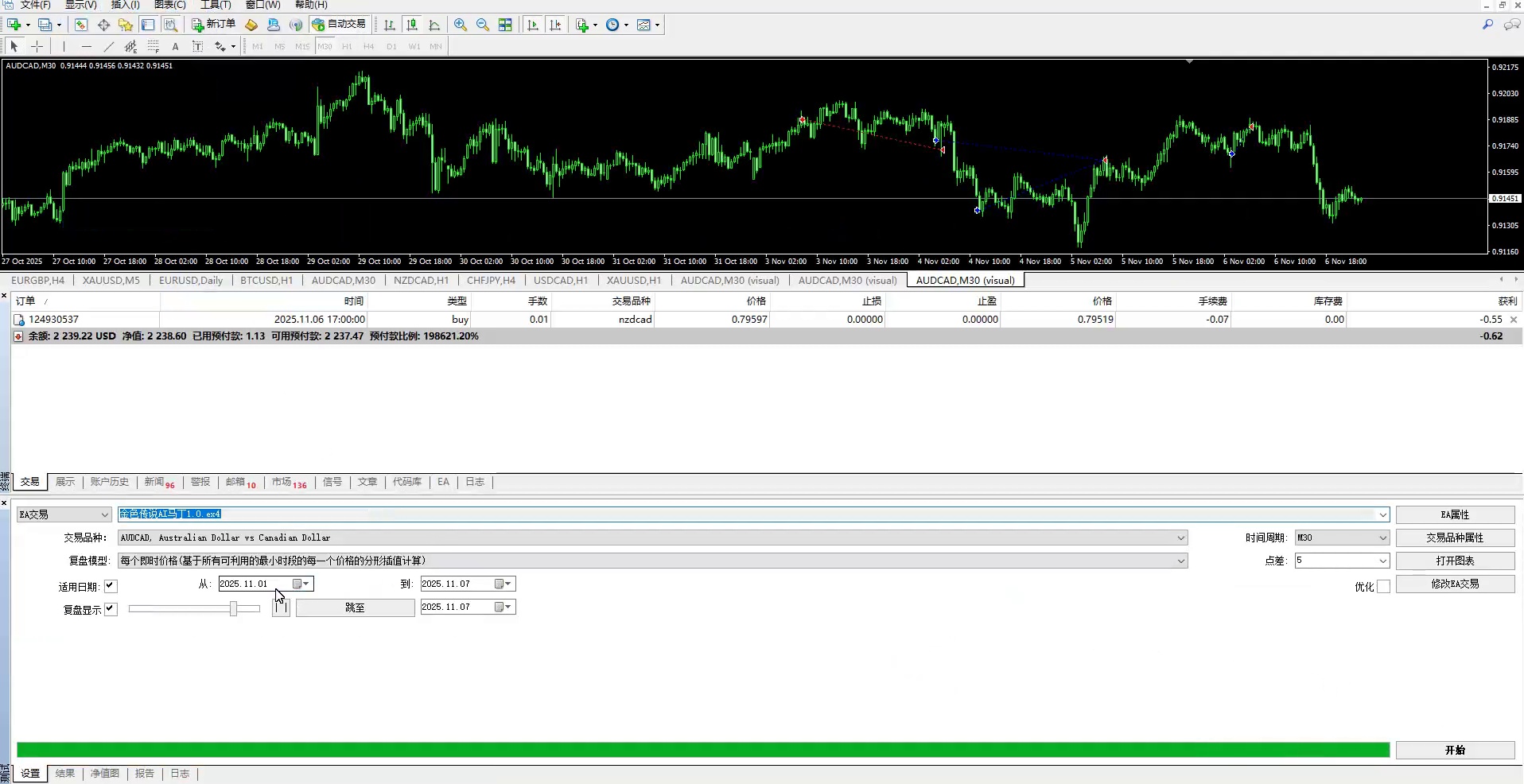Select the crosshair tool
The image size is (1524, 784).
(37, 46)
